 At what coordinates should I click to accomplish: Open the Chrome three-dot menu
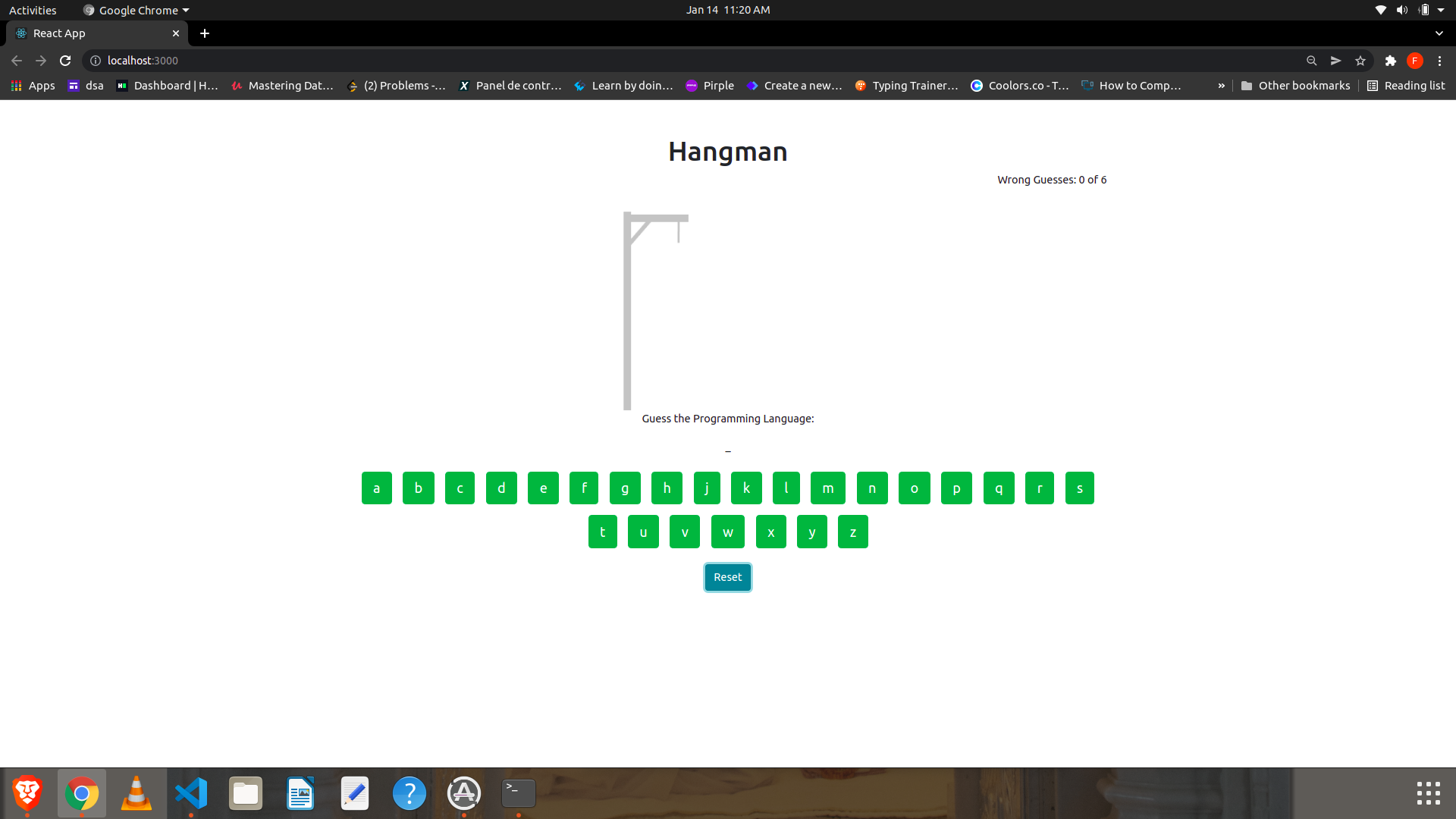pyautogui.click(x=1439, y=61)
